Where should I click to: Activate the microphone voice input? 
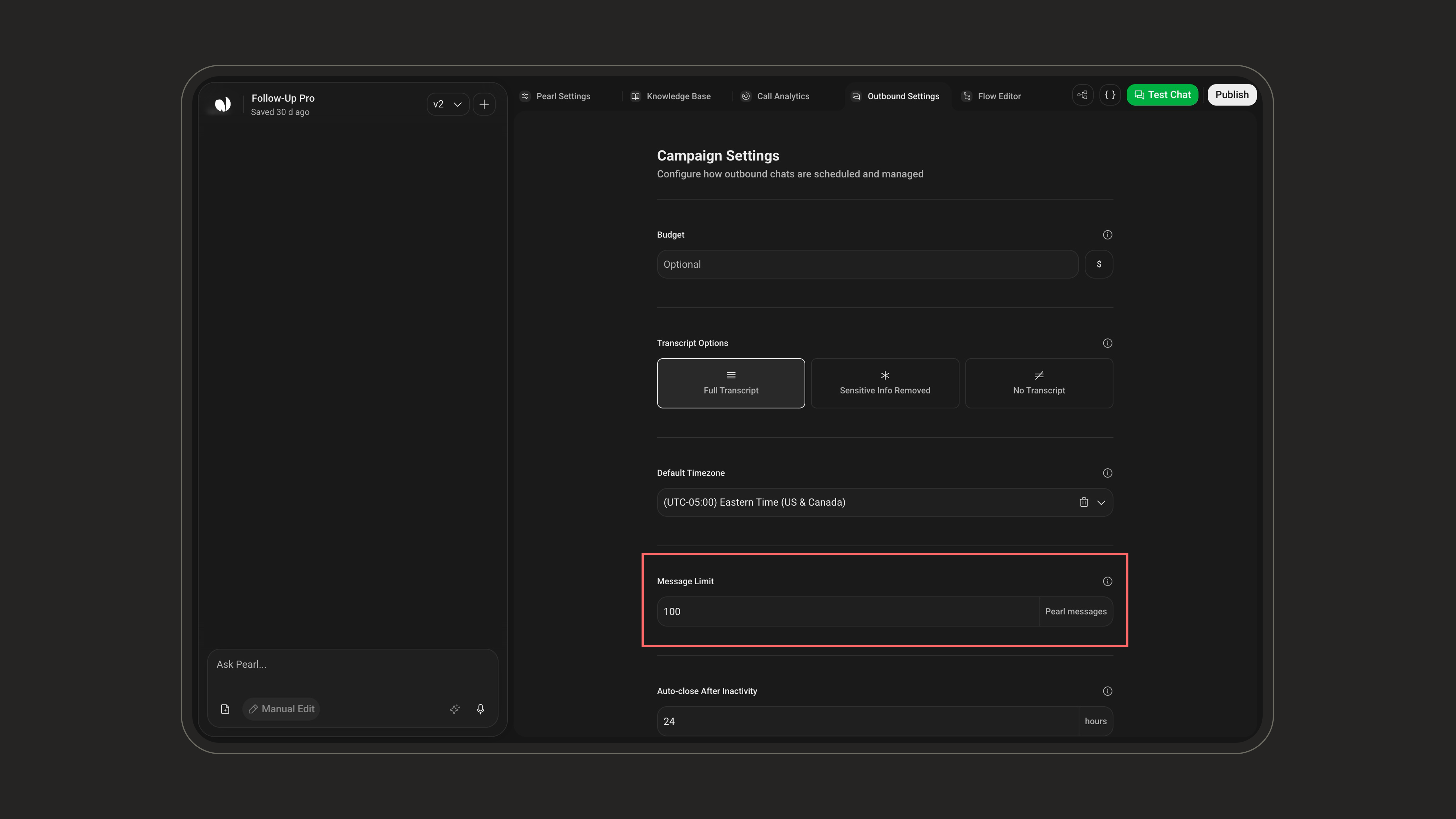(480, 709)
